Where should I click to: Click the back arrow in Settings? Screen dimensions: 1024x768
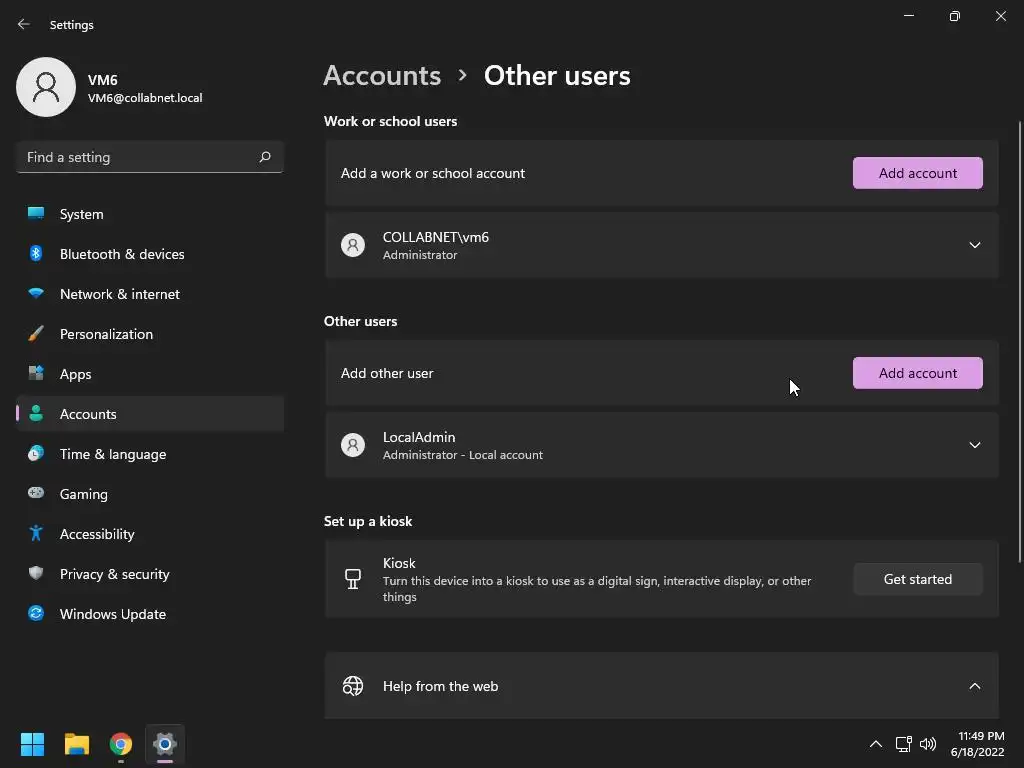(x=24, y=24)
